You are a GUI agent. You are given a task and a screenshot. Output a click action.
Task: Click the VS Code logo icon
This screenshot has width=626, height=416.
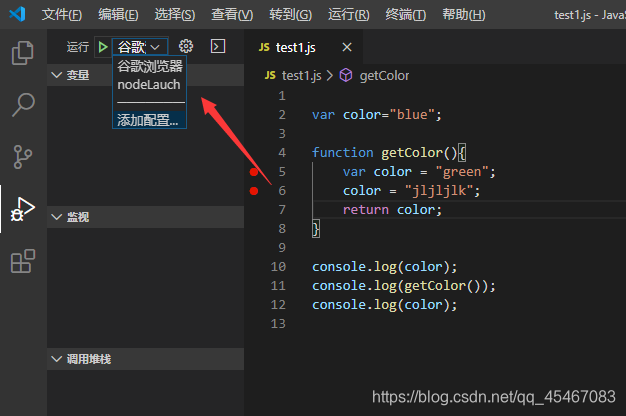[x=17, y=14]
